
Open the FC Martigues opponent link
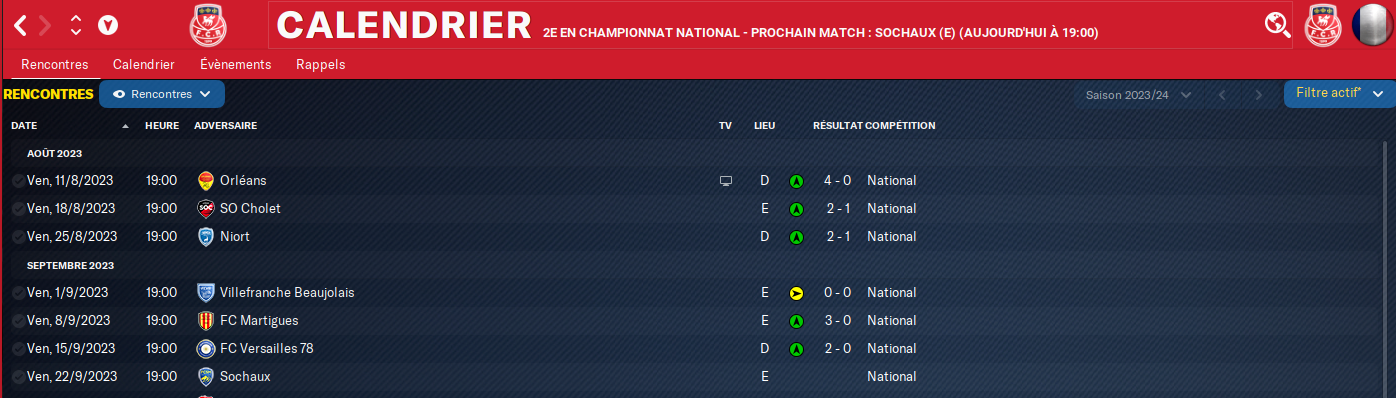(259, 321)
